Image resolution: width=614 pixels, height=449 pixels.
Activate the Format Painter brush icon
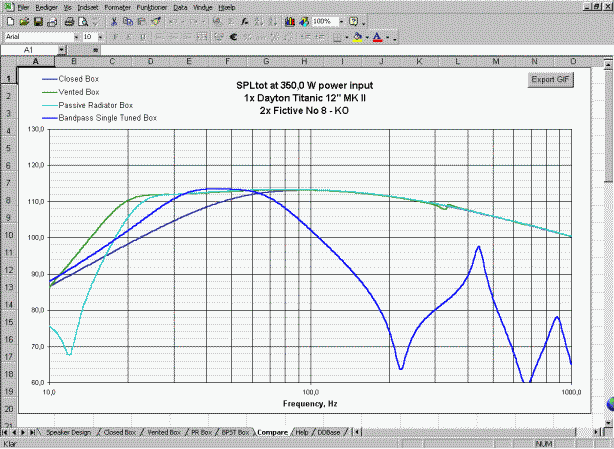(x=155, y=22)
